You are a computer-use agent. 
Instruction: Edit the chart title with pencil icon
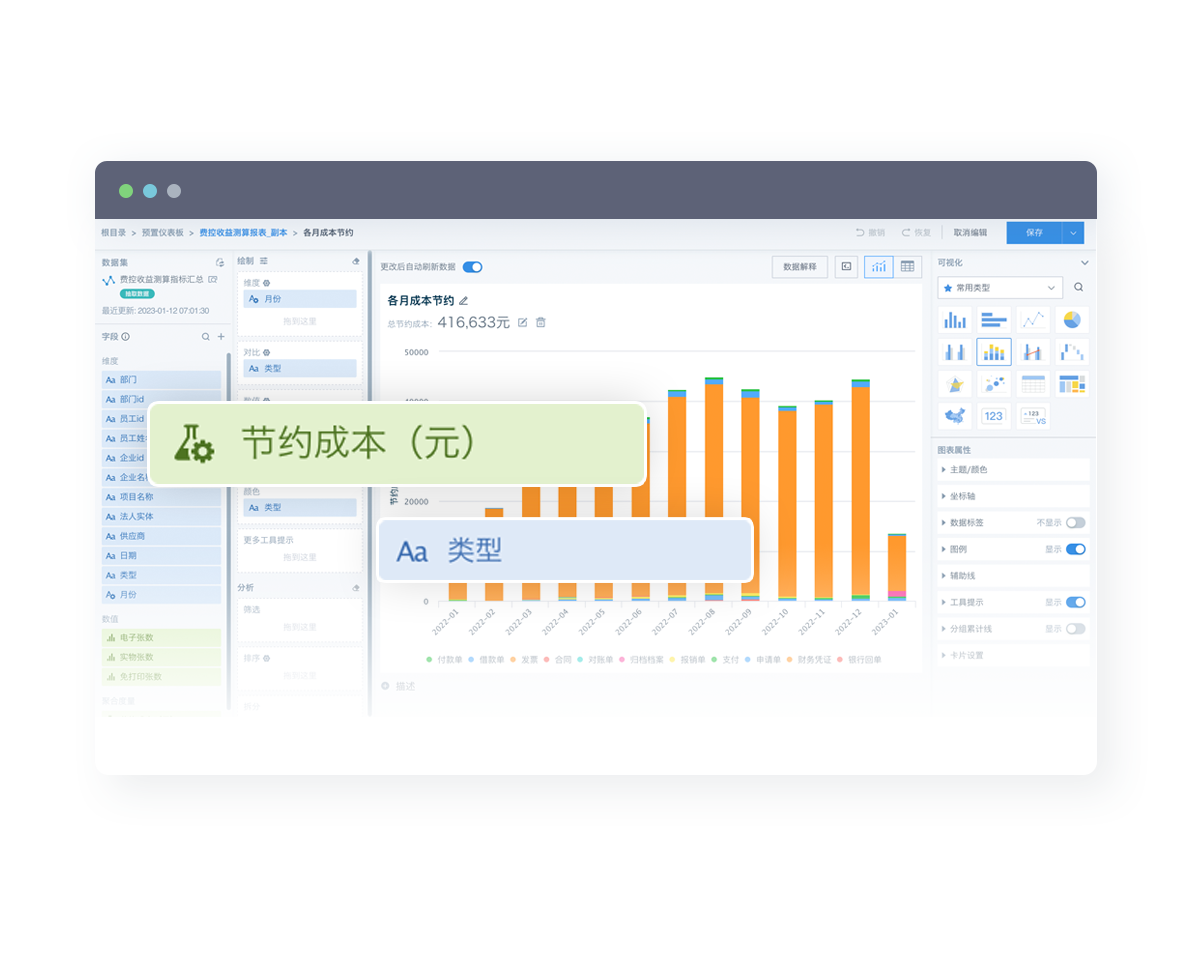point(463,300)
